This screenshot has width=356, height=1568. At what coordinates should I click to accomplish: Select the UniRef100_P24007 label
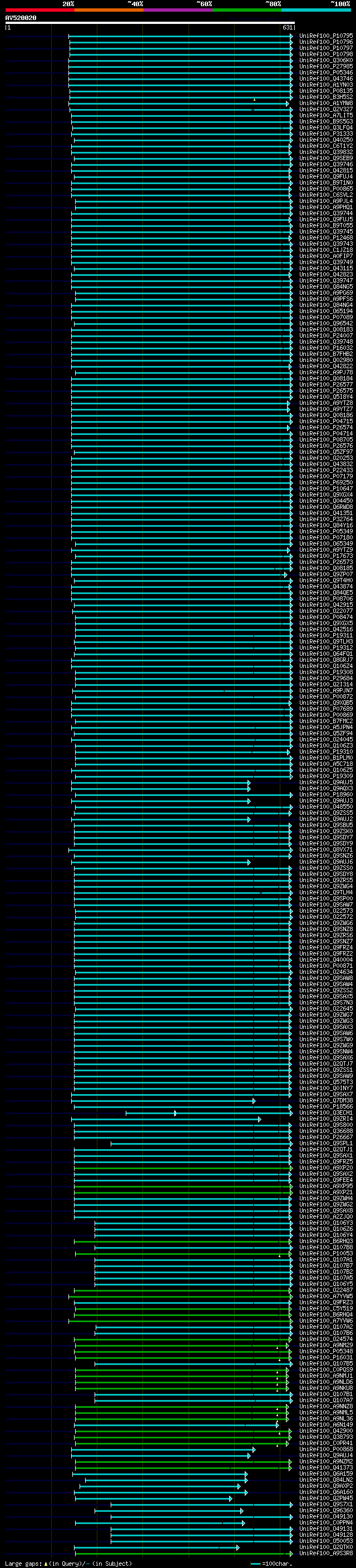click(325, 335)
